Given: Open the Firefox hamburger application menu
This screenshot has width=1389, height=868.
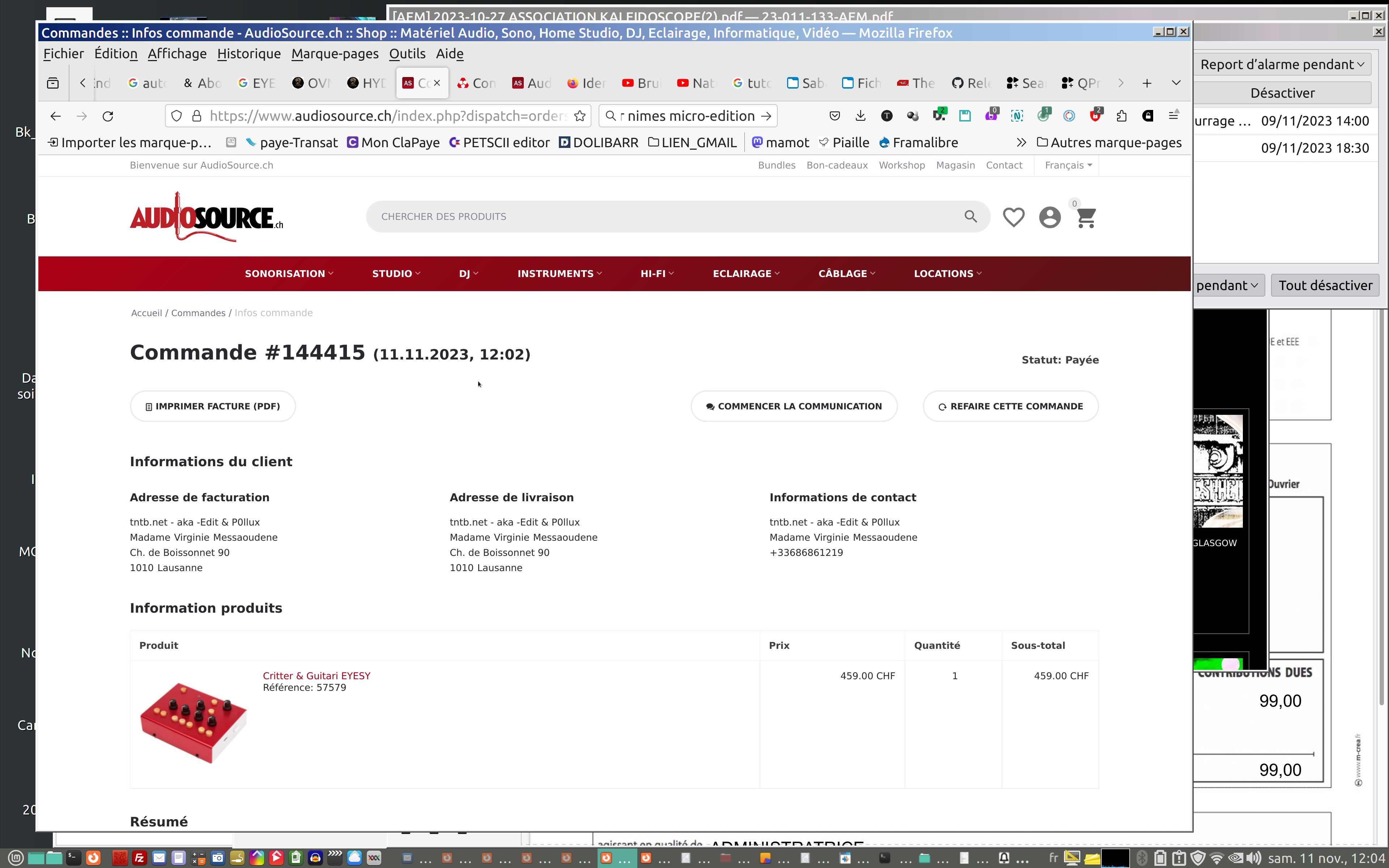Looking at the screenshot, I should pos(1173,116).
